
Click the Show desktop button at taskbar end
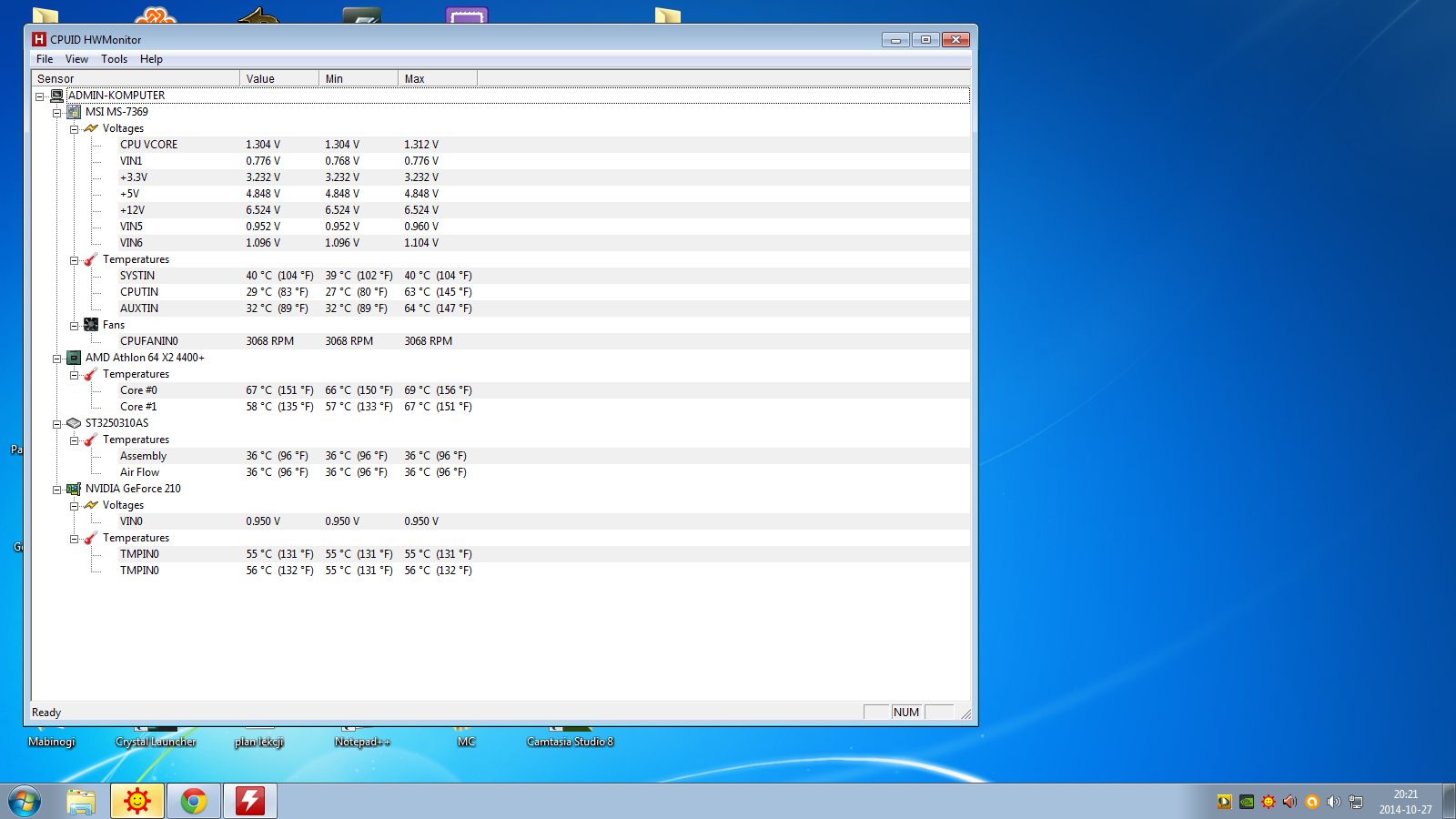[x=1449, y=802]
